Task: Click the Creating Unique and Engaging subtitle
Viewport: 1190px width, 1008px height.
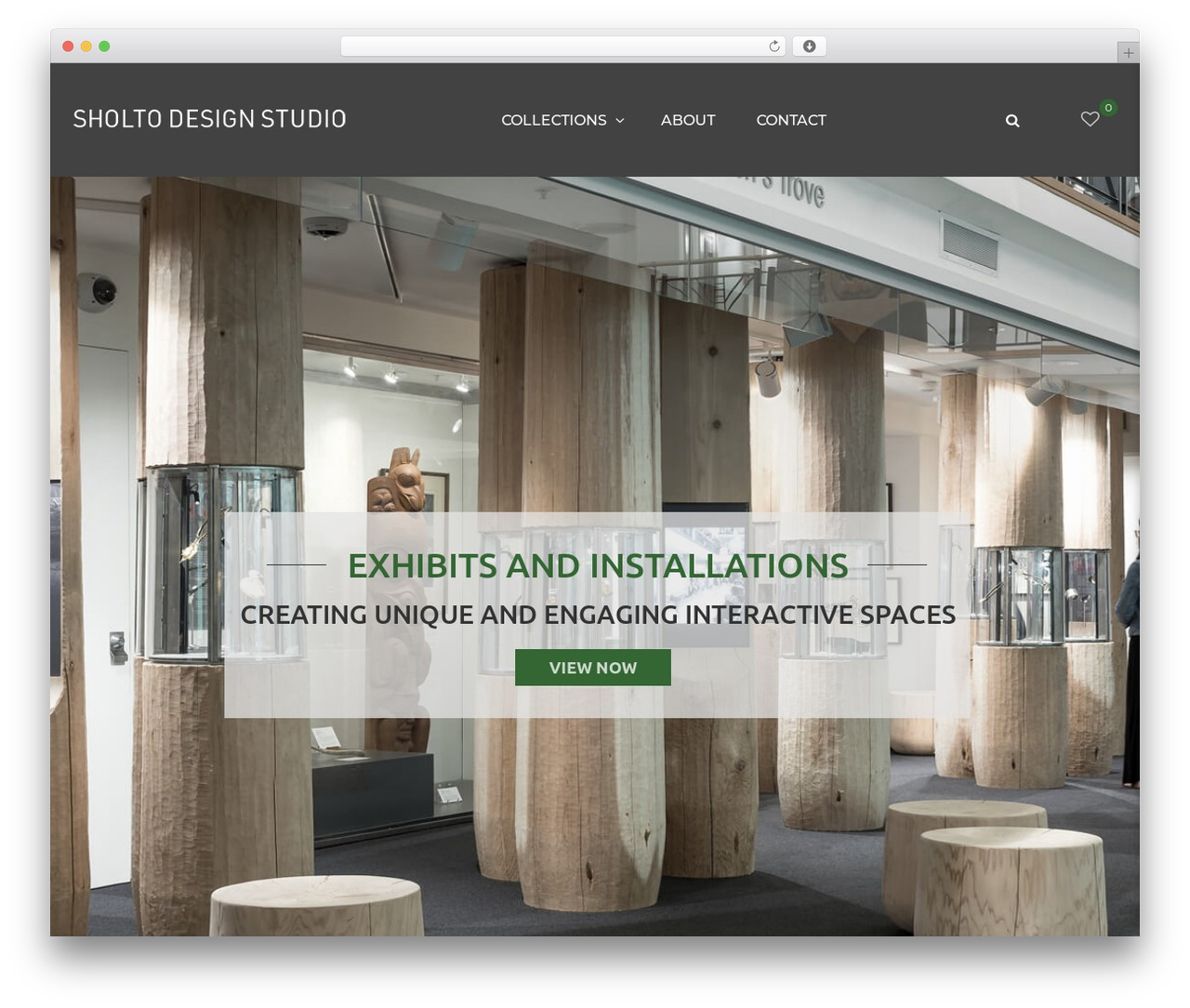Action: pyautogui.click(x=598, y=615)
